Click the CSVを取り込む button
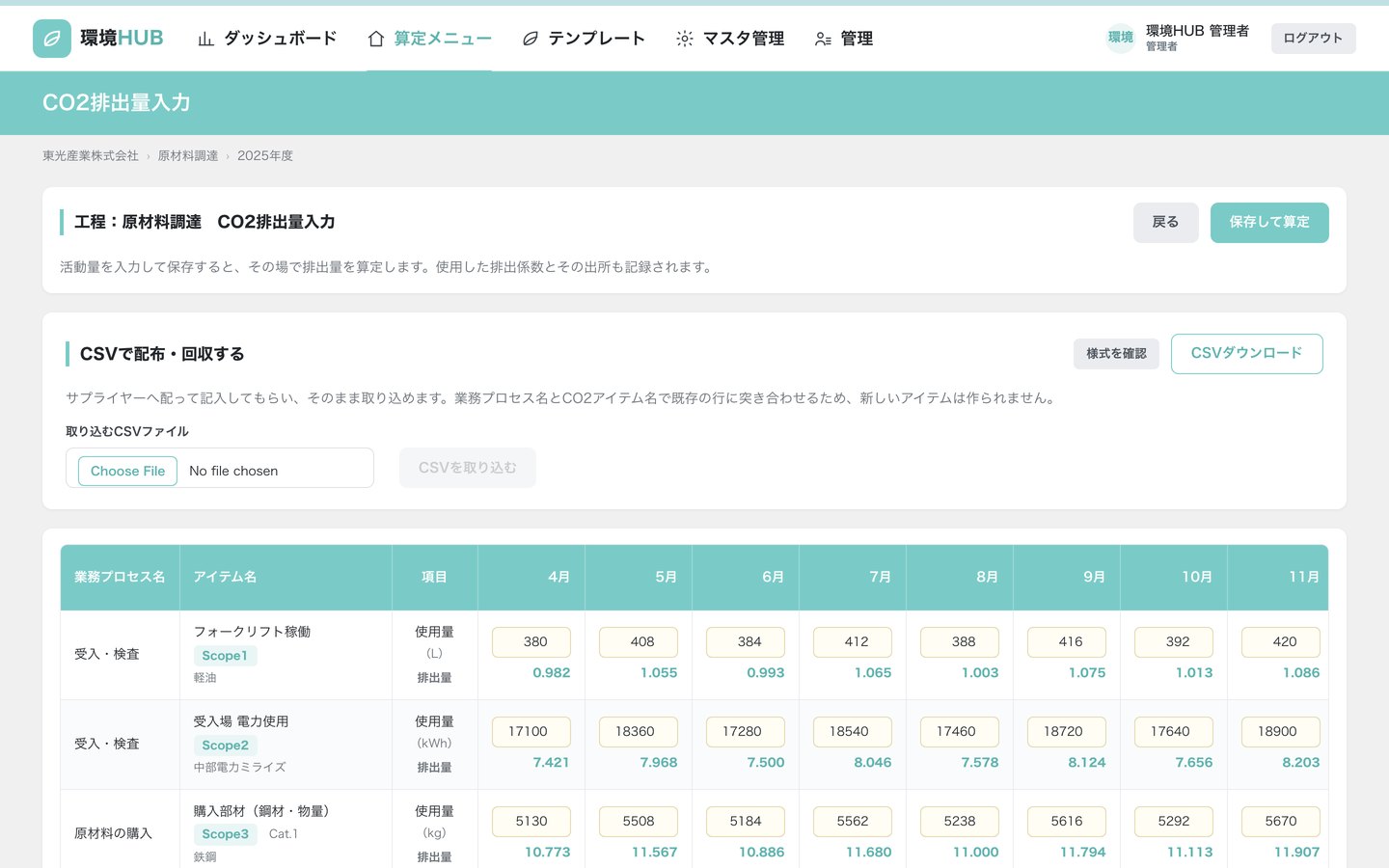 pyautogui.click(x=468, y=468)
